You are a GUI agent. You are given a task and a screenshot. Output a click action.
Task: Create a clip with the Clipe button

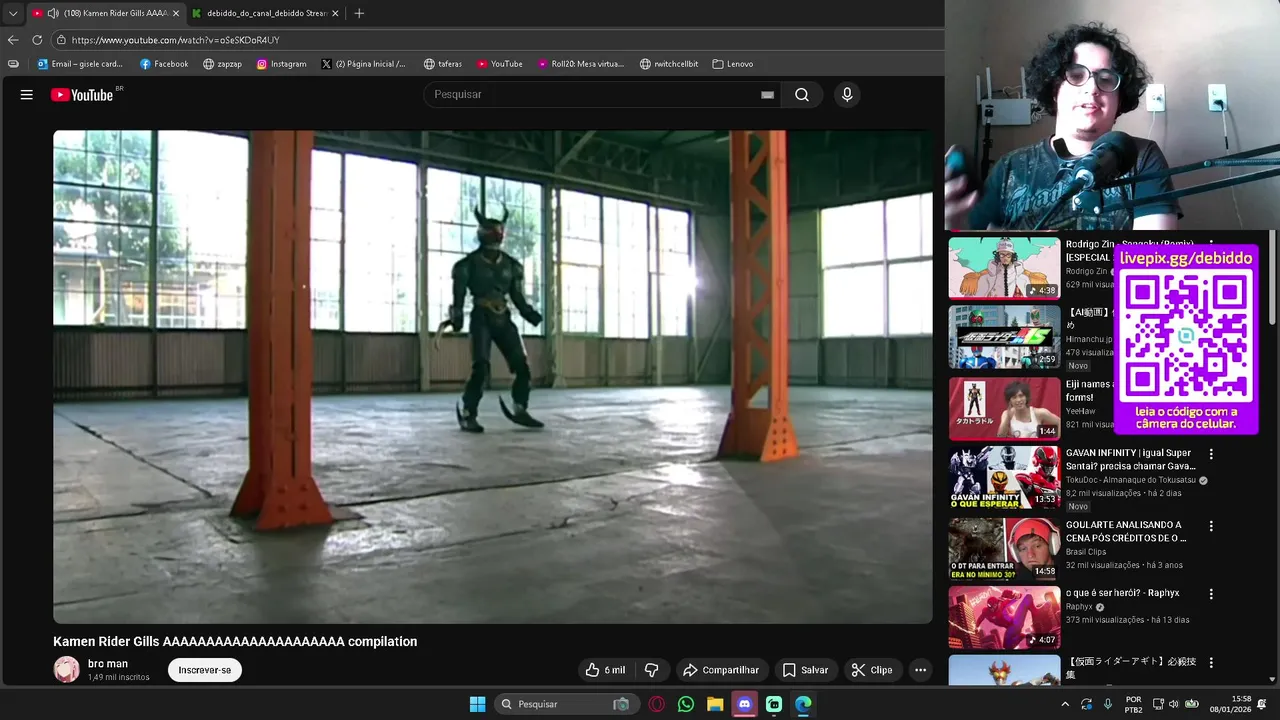[x=871, y=670]
